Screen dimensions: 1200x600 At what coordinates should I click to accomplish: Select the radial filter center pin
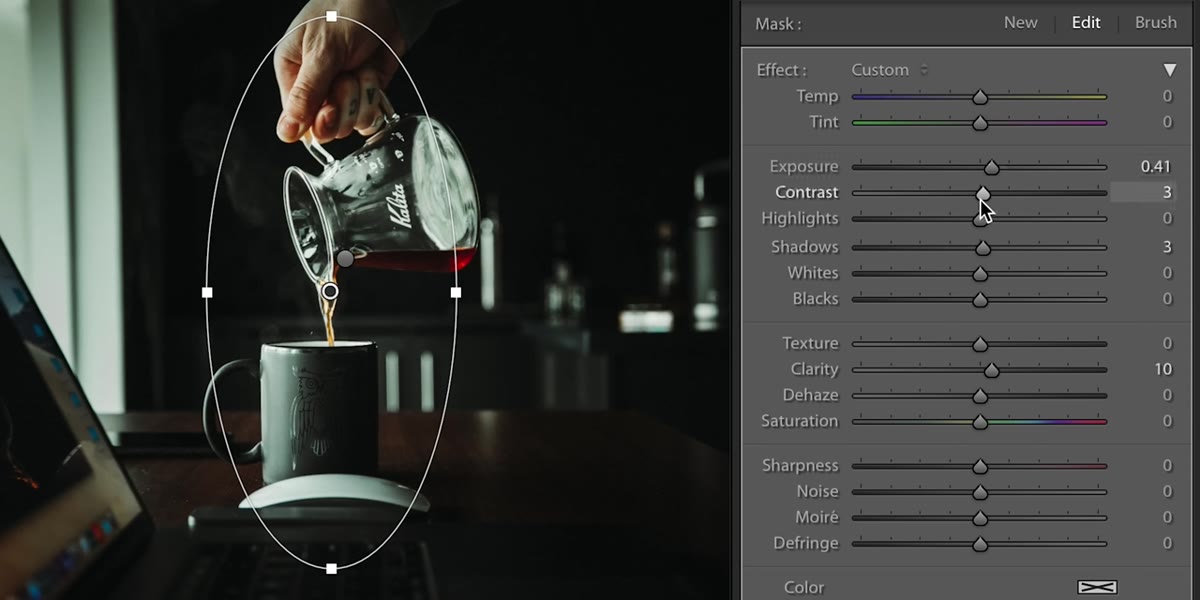click(330, 291)
